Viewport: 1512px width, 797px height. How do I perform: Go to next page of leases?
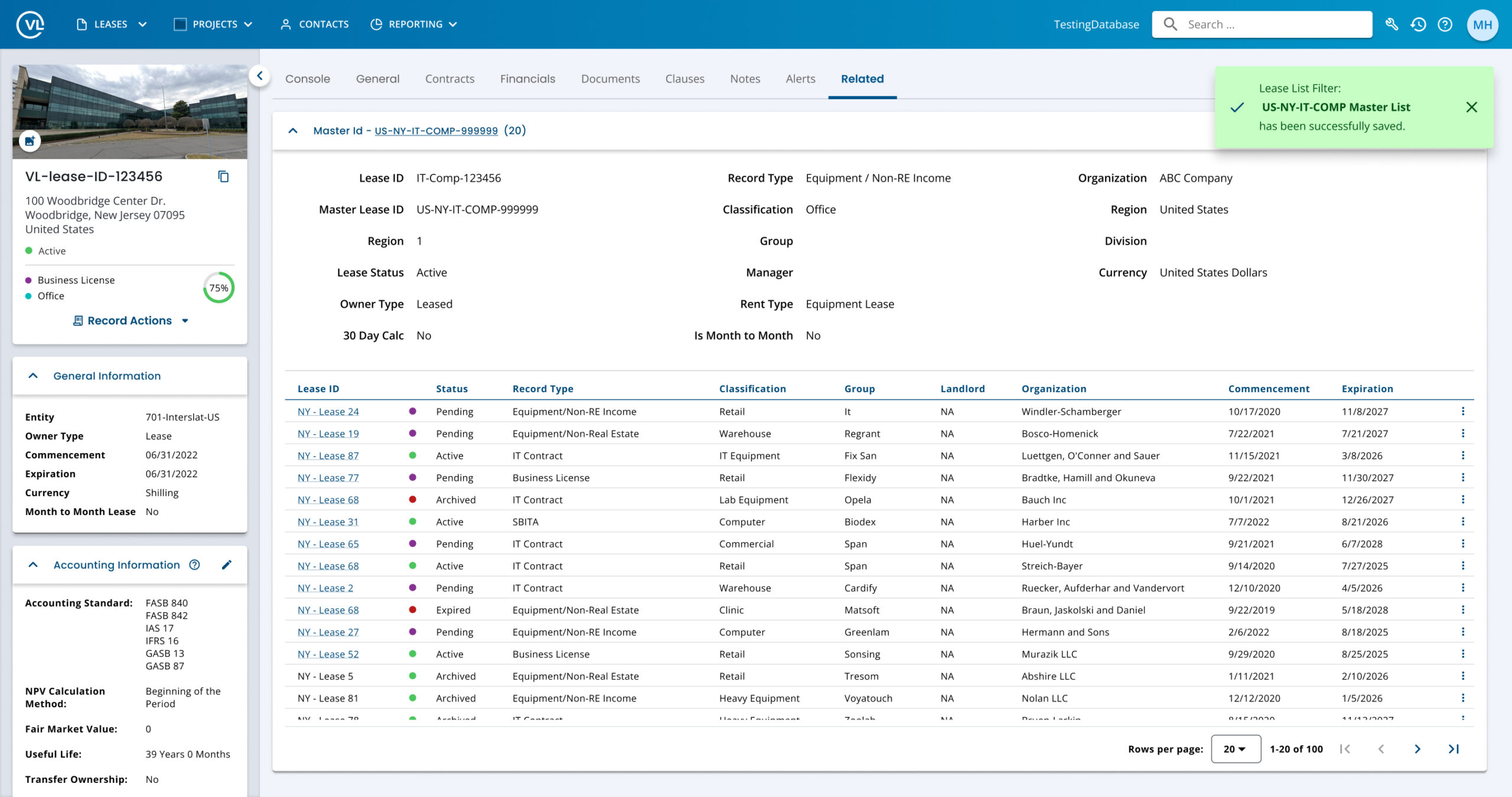pyautogui.click(x=1417, y=749)
